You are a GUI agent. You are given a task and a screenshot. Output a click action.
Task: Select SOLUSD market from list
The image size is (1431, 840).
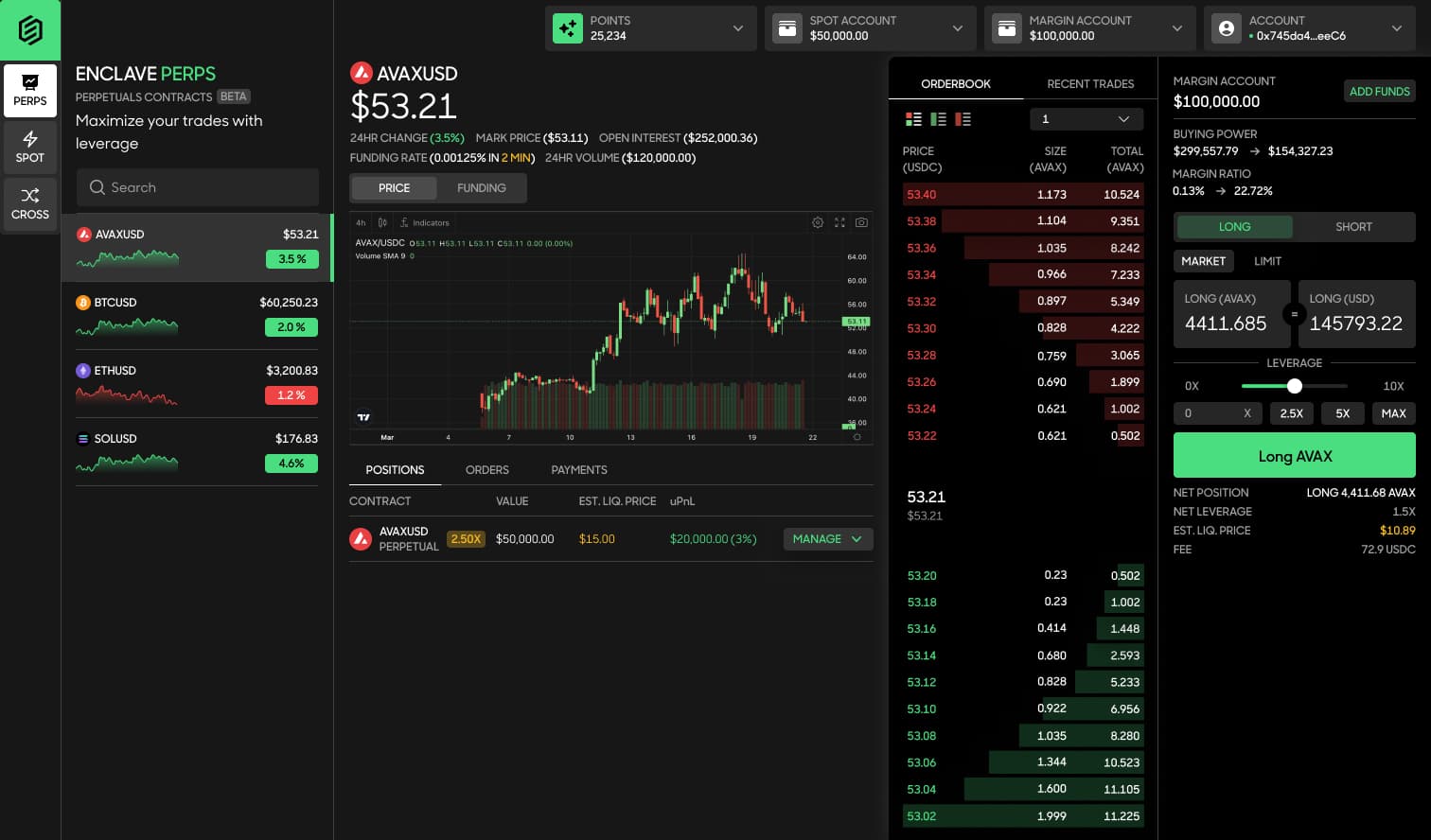tap(197, 452)
